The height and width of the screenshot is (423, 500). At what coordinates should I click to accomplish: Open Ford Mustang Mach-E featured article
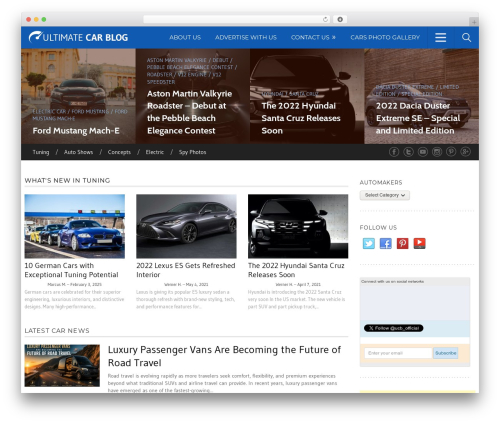76,131
